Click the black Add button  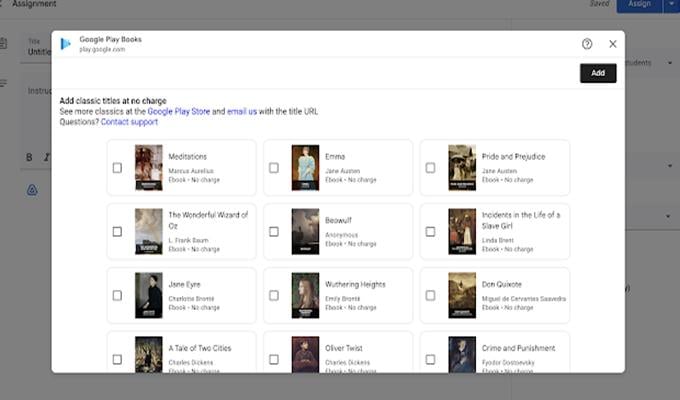click(x=598, y=73)
